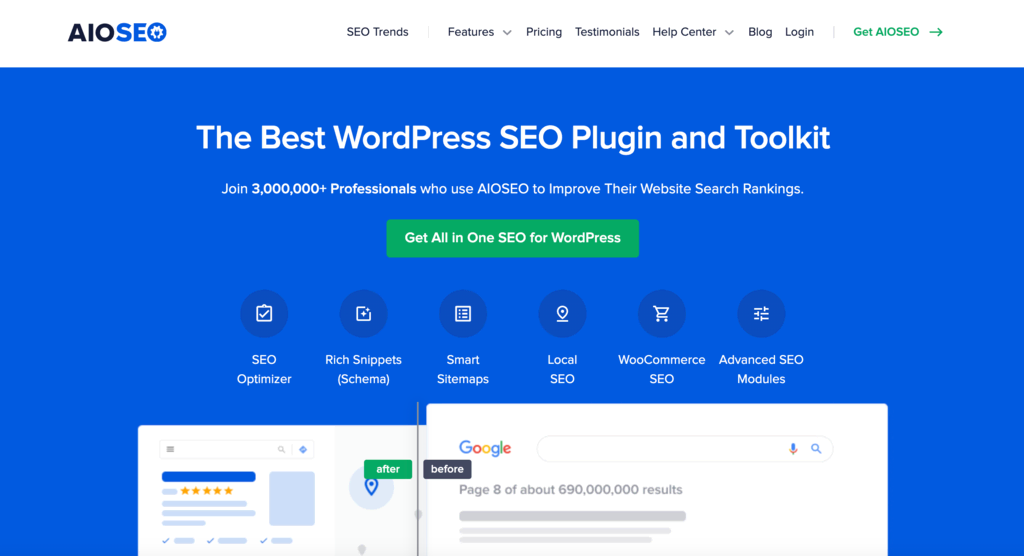Image resolution: width=1024 pixels, height=556 pixels.
Task: Click the Get AIOSEO arrow link
Action: 898,32
